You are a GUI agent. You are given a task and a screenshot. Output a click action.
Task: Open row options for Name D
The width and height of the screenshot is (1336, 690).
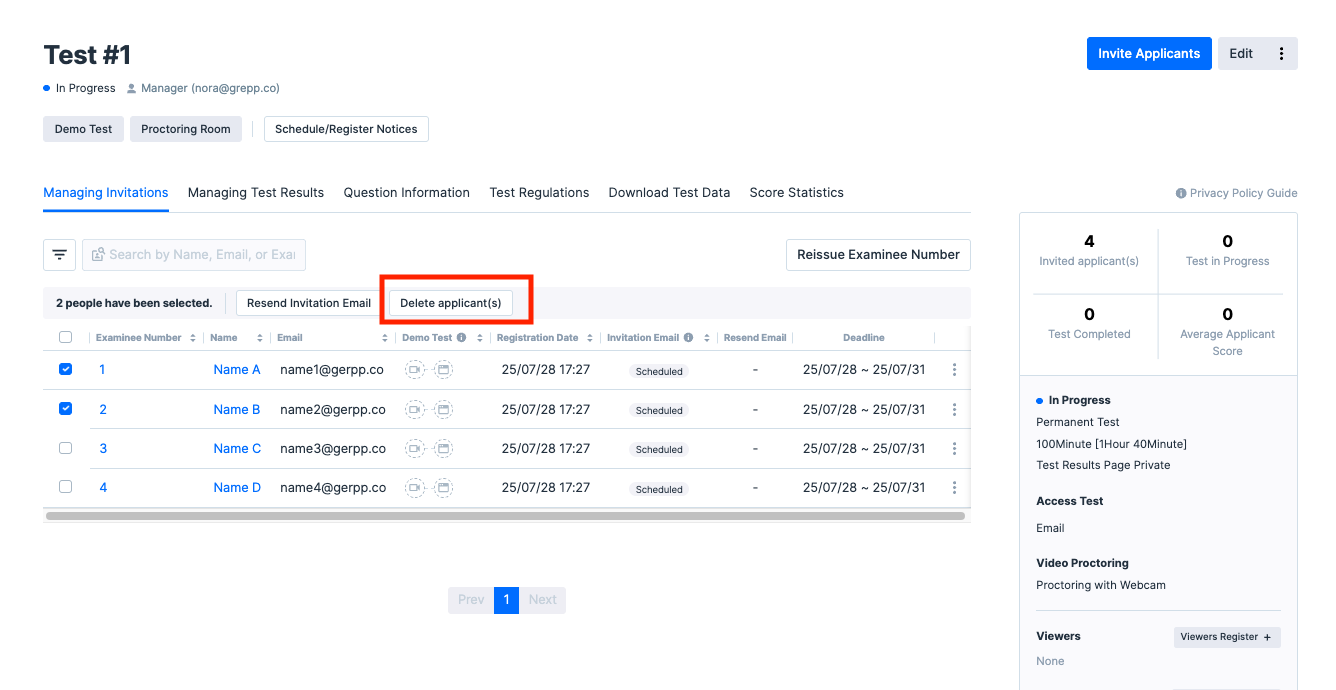click(954, 488)
